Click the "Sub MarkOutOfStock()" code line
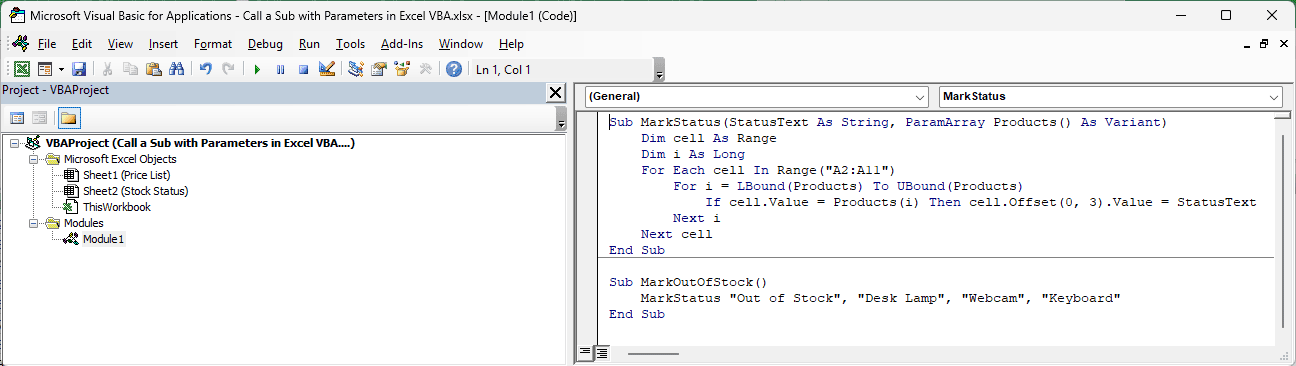The height and width of the screenshot is (366, 1296). (x=689, y=282)
